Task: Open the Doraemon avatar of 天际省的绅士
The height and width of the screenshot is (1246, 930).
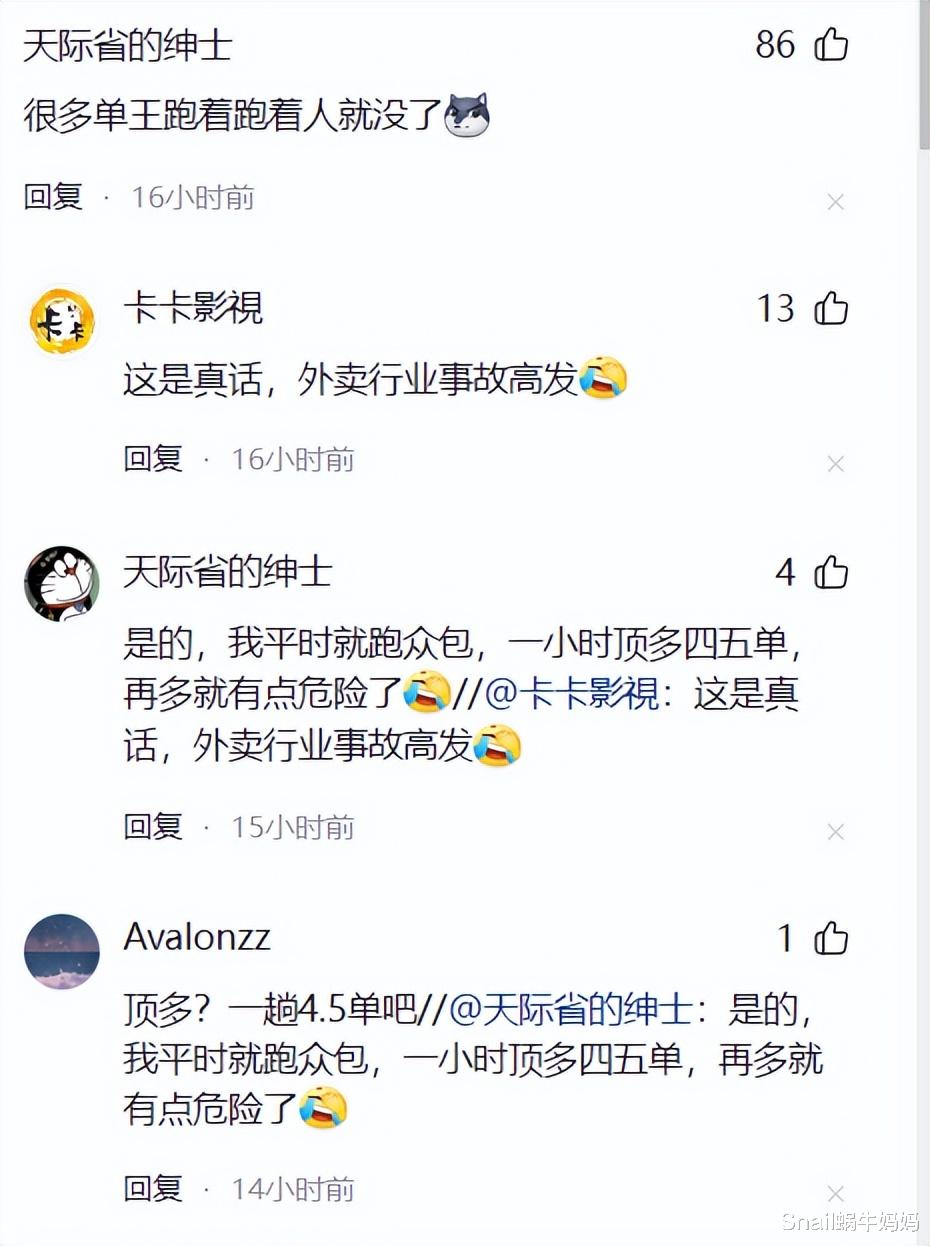Action: coord(62,584)
